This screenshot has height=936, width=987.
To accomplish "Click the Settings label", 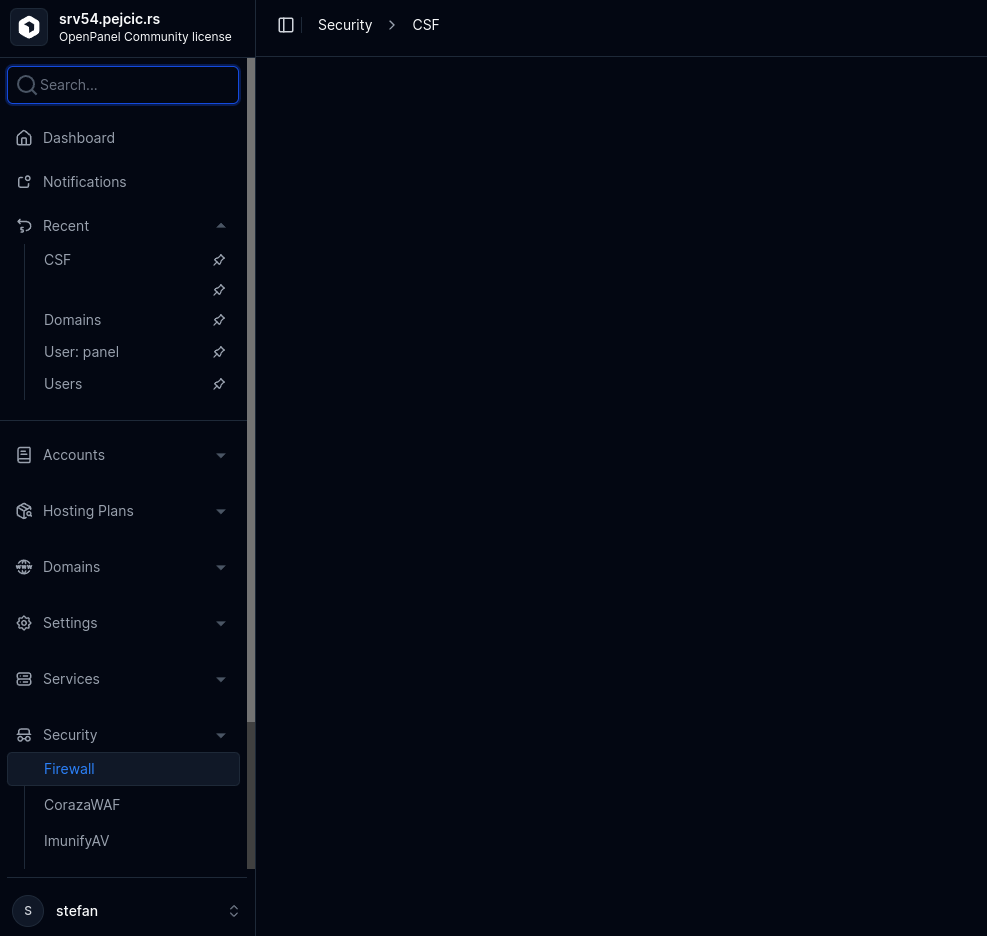I will click(x=70, y=623).
